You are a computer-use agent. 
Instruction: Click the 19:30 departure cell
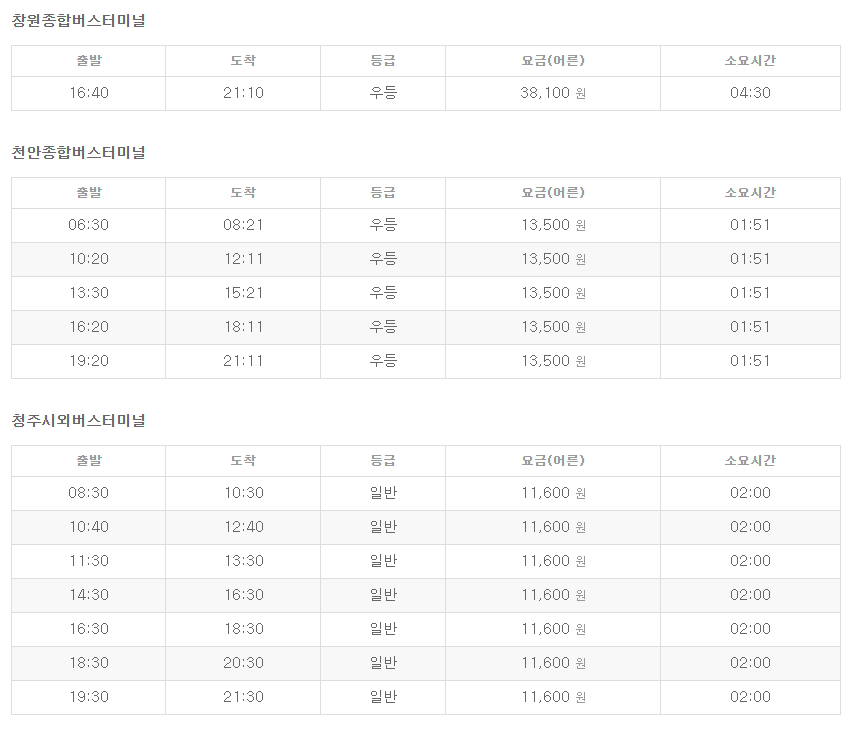click(89, 697)
